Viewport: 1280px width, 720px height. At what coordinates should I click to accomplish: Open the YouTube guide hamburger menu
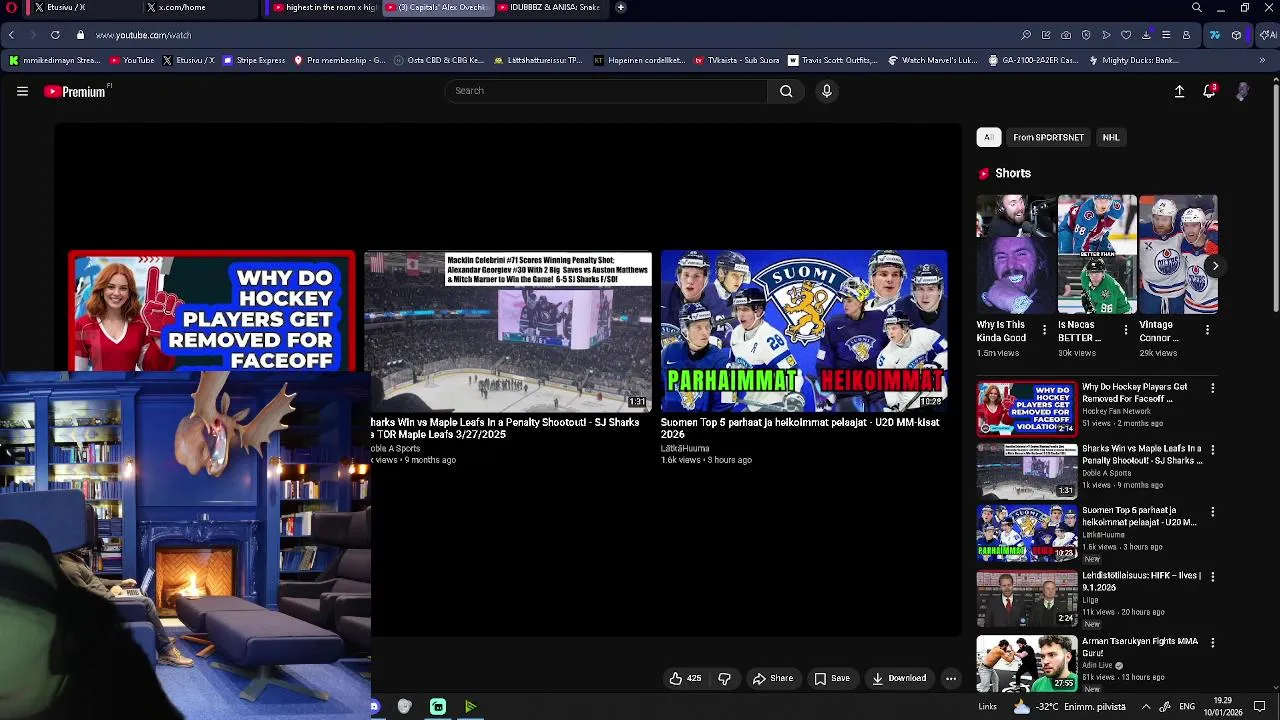click(22, 91)
